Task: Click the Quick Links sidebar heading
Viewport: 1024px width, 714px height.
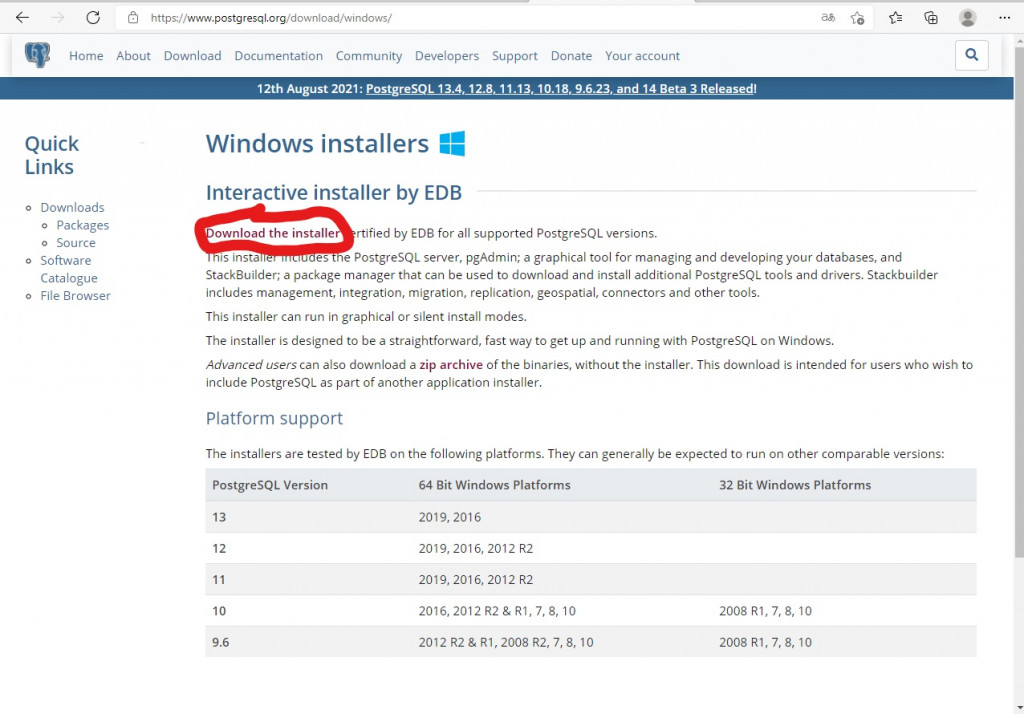Action: tap(52, 155)
